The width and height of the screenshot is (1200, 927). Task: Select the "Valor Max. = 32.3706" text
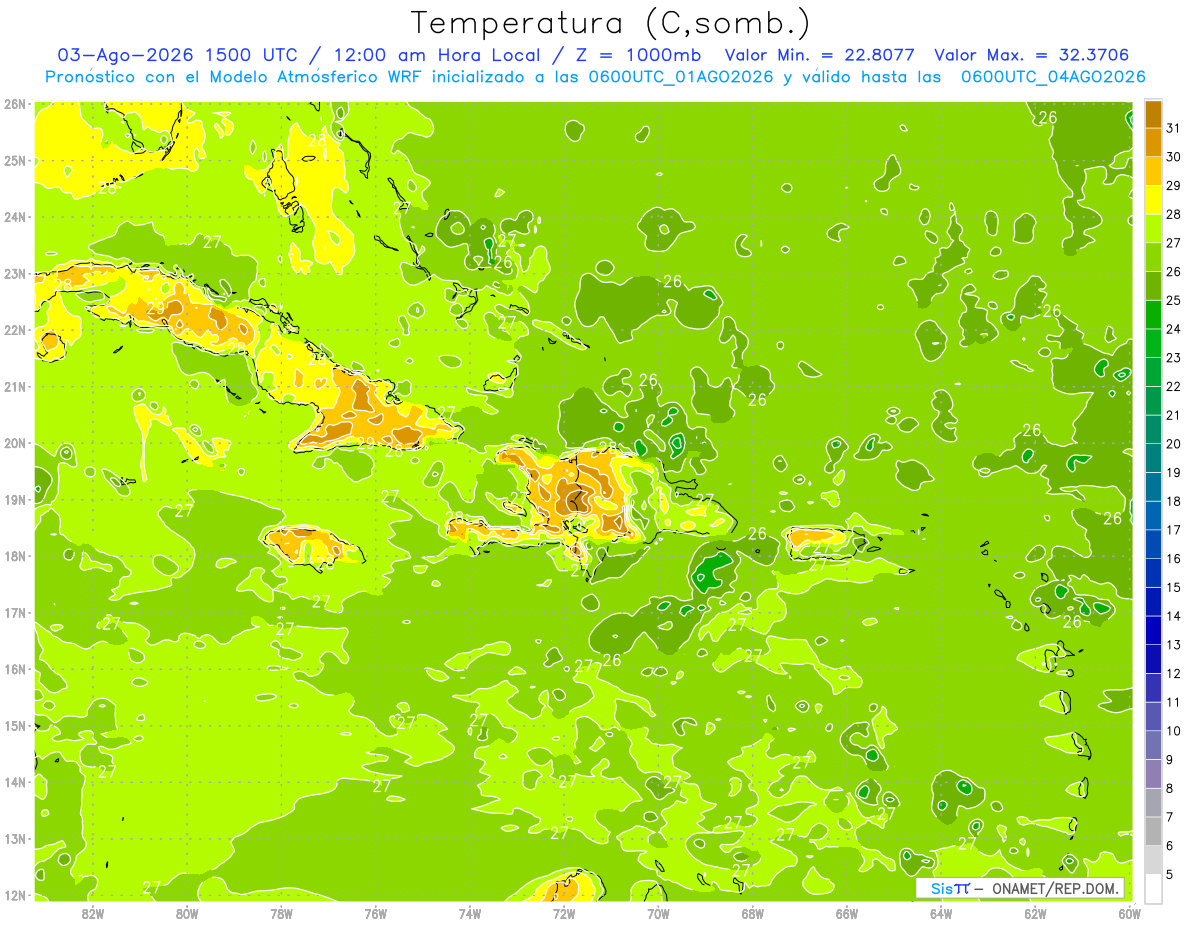1032,55
